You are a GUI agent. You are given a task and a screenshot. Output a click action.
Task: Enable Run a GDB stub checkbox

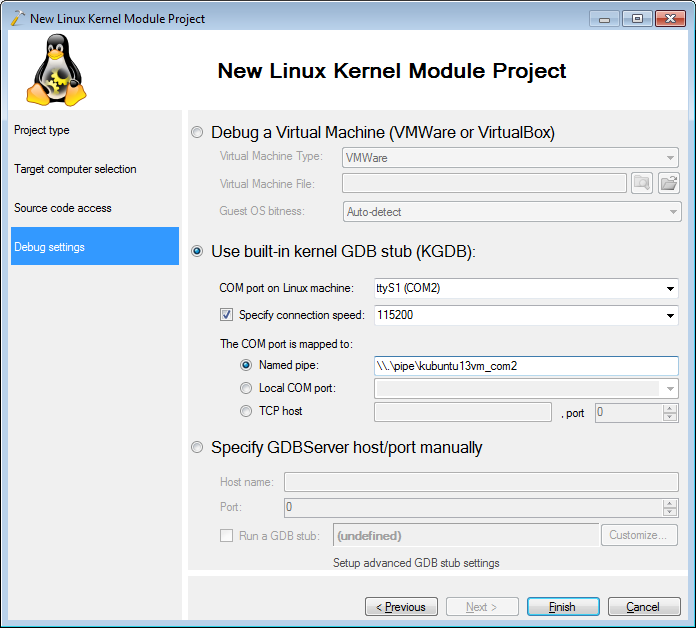click(x=226, y=535)
